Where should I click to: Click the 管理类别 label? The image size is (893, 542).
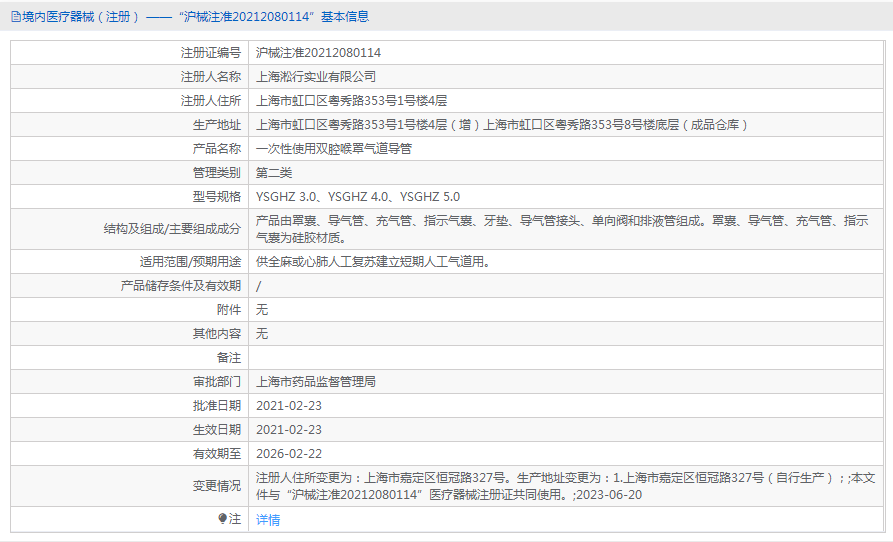pyautogui.click(x=217, y=173)
